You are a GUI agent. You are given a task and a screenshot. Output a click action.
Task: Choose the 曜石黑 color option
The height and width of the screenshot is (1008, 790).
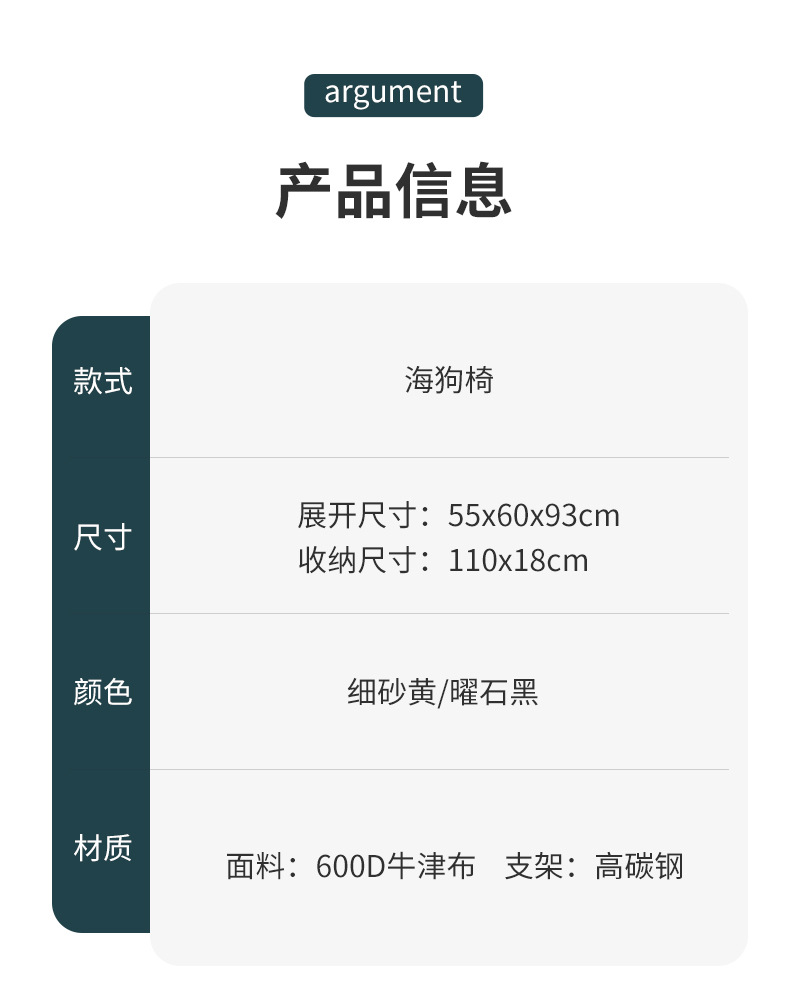tap(495, 692)
